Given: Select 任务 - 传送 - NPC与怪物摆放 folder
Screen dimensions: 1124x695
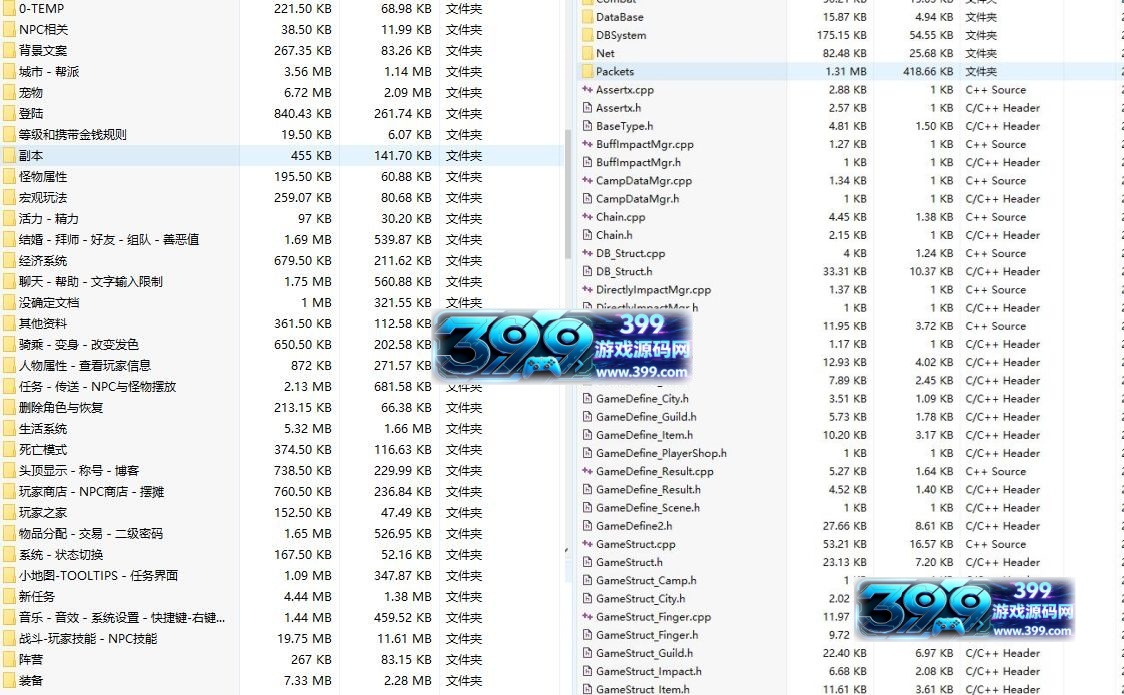Looking at the screenshot, I should tap(97, 386).
